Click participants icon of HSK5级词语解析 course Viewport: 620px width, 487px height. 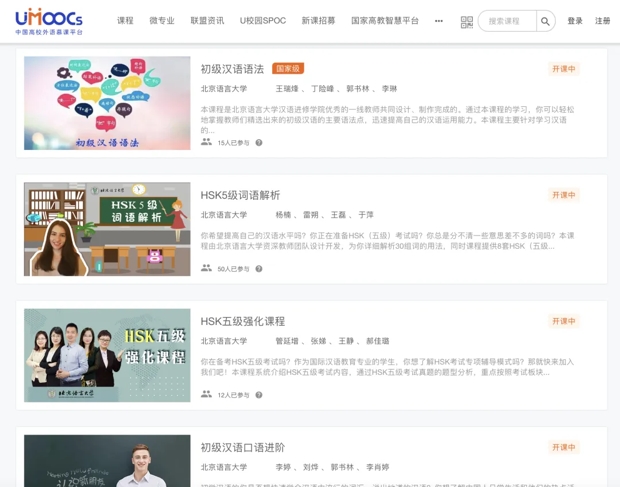pos(206,268)
